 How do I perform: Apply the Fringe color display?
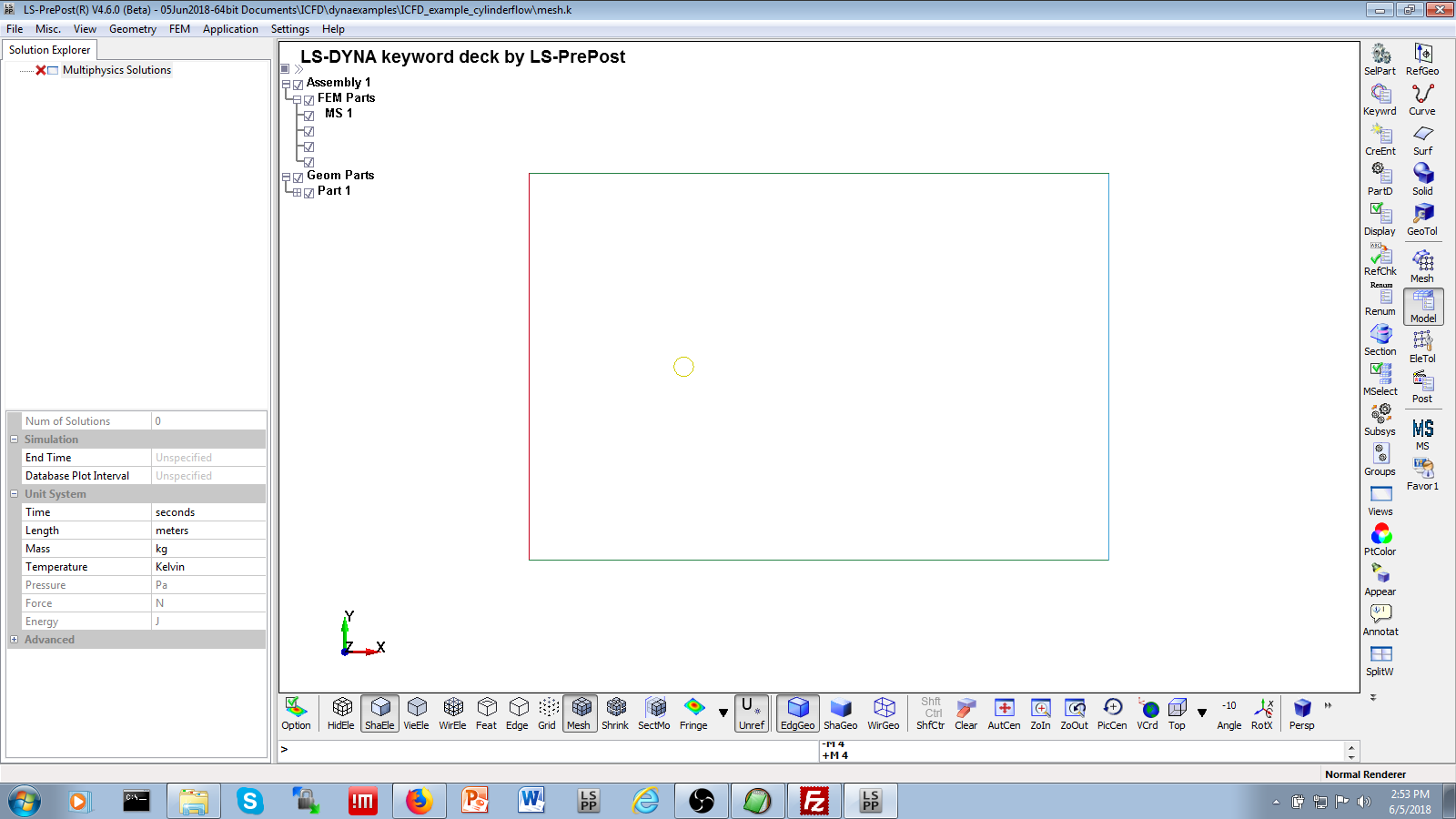[x=693, y=713]
